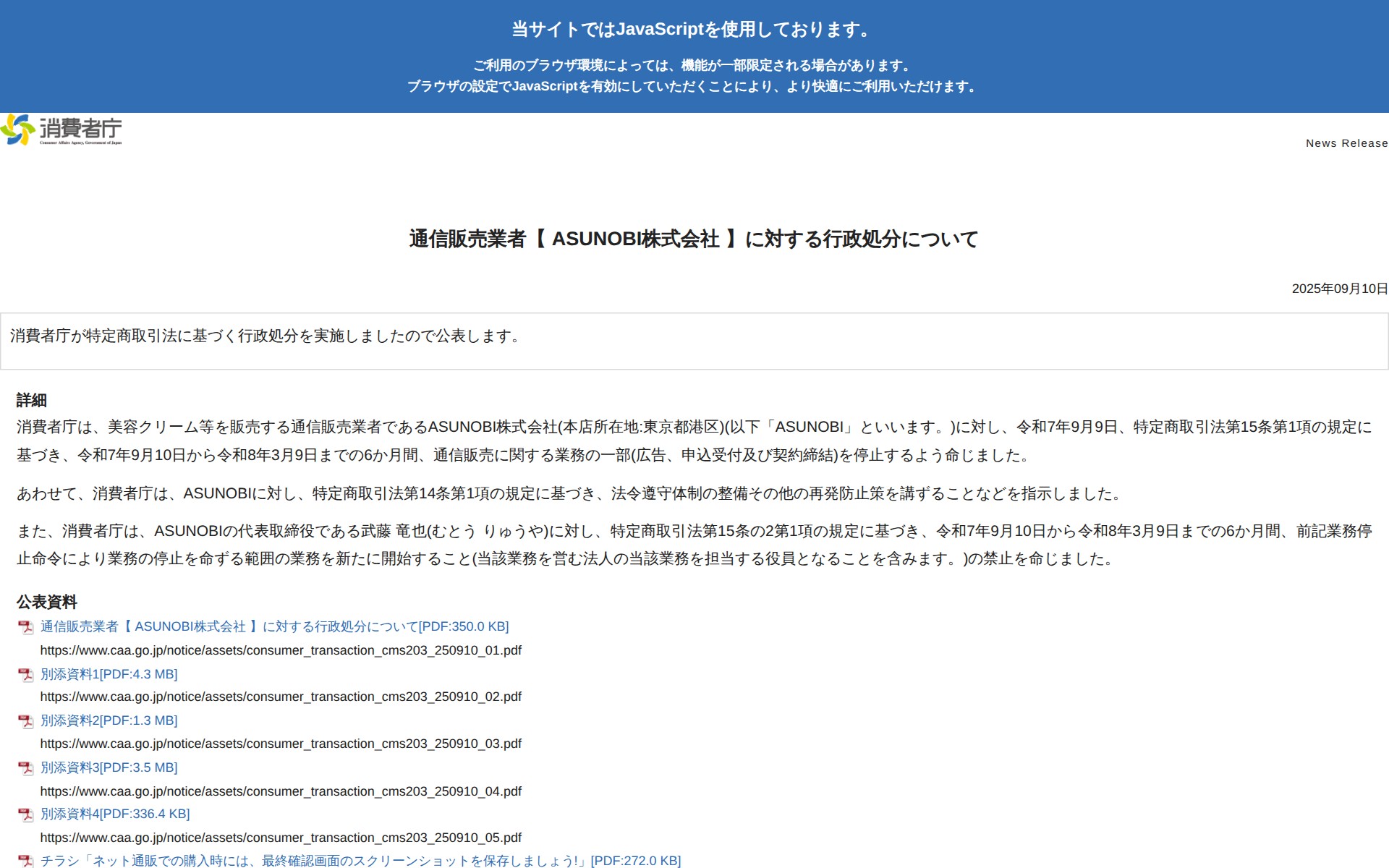Viewport: 1389px width, 868px height.
Task: Click URL text ending in 250910_05.pdf
Action: point(281,838)
